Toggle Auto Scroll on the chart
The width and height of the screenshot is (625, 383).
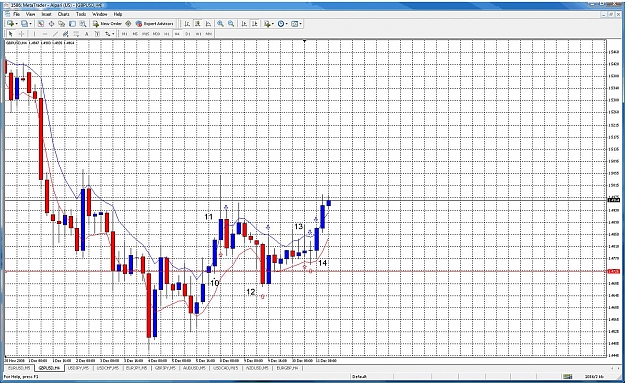244,24
